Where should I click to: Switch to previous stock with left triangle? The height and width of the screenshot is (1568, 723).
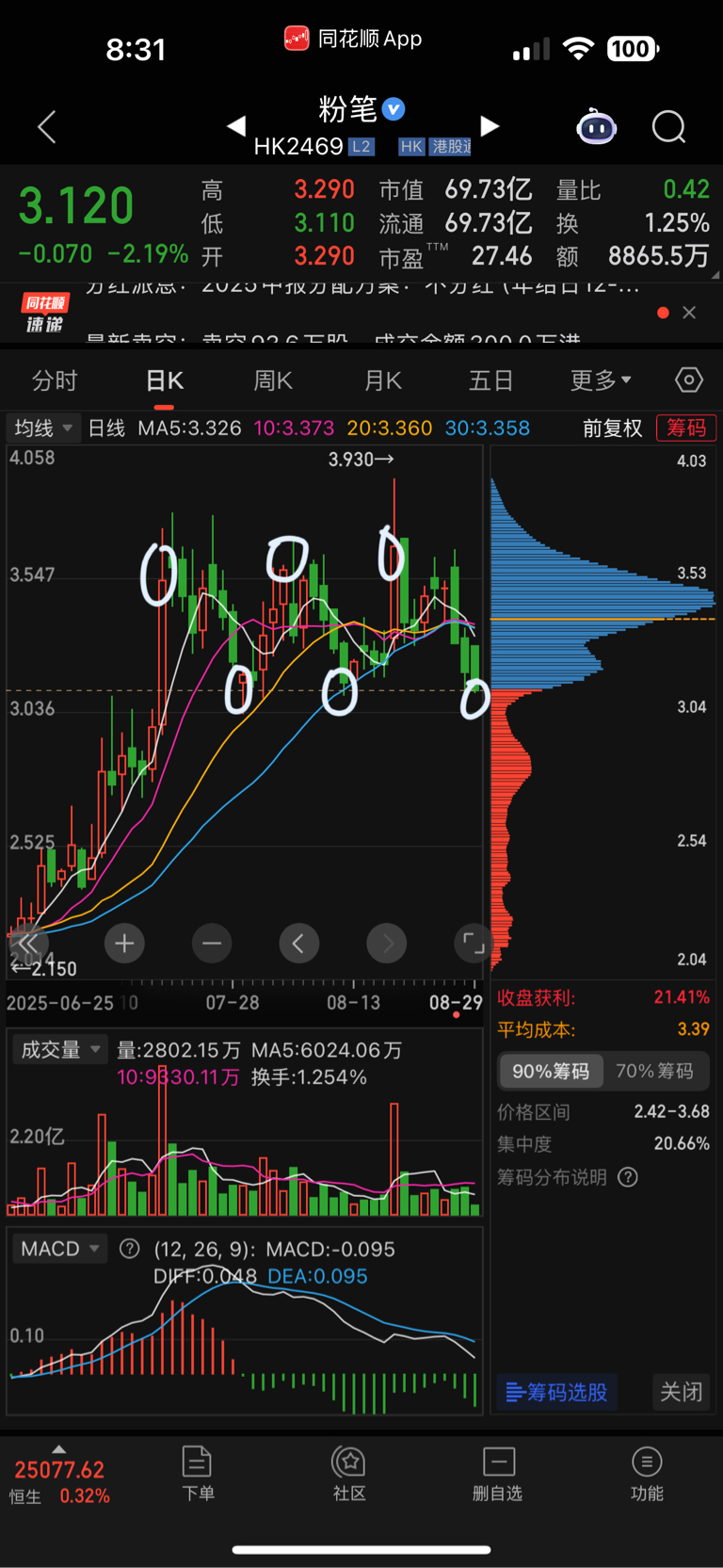pyautogui.click(x=236, y=125)
